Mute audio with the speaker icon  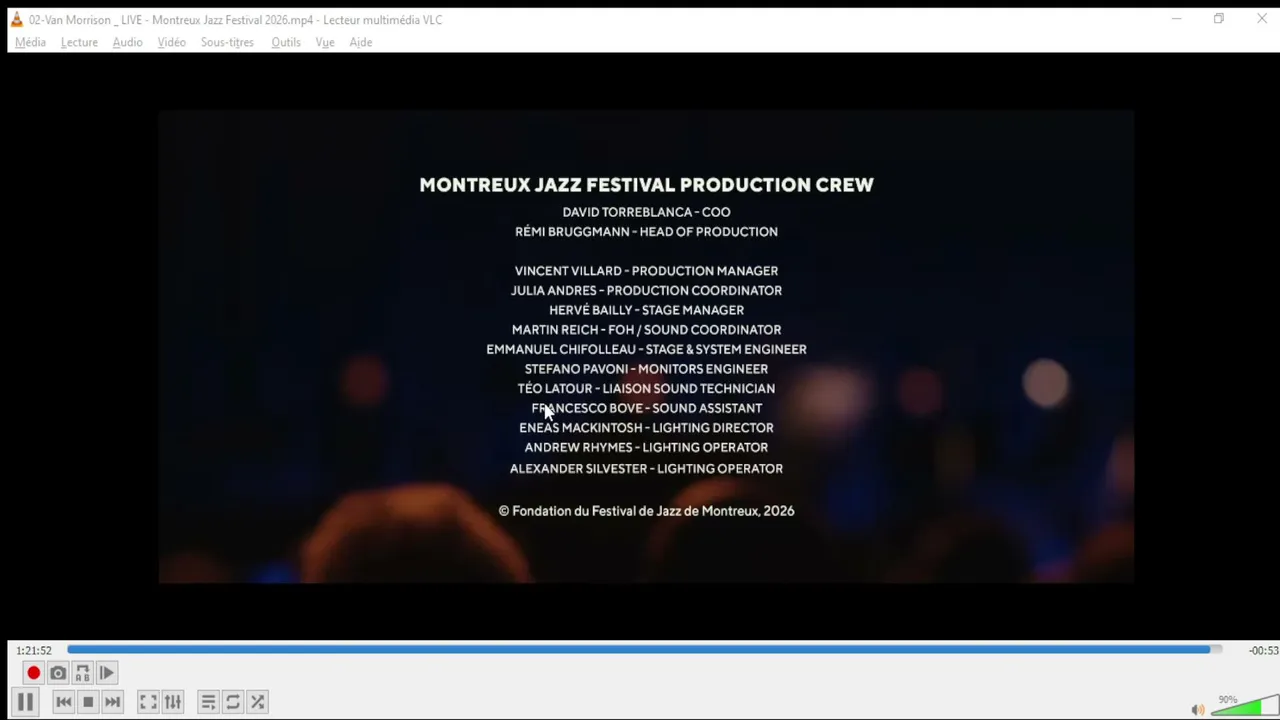(1198, 709)
